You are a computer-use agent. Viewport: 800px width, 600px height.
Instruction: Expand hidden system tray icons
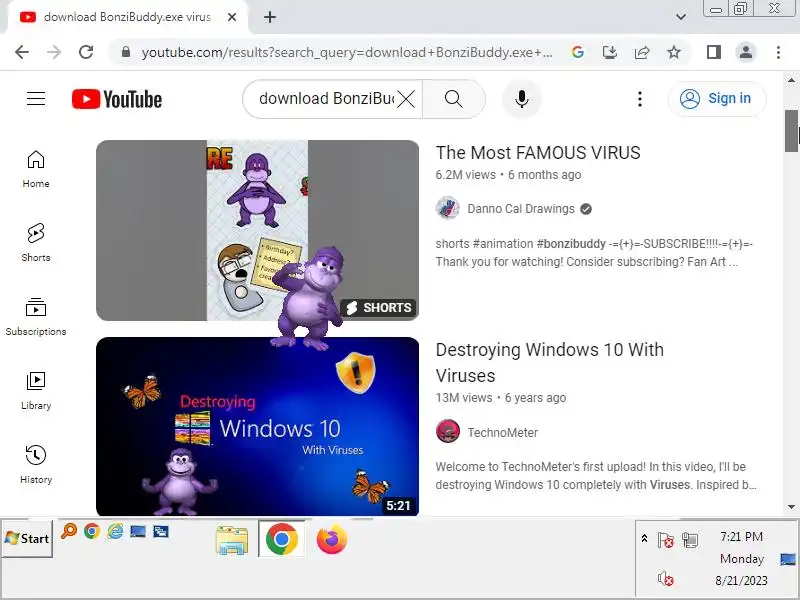[644, 538]
